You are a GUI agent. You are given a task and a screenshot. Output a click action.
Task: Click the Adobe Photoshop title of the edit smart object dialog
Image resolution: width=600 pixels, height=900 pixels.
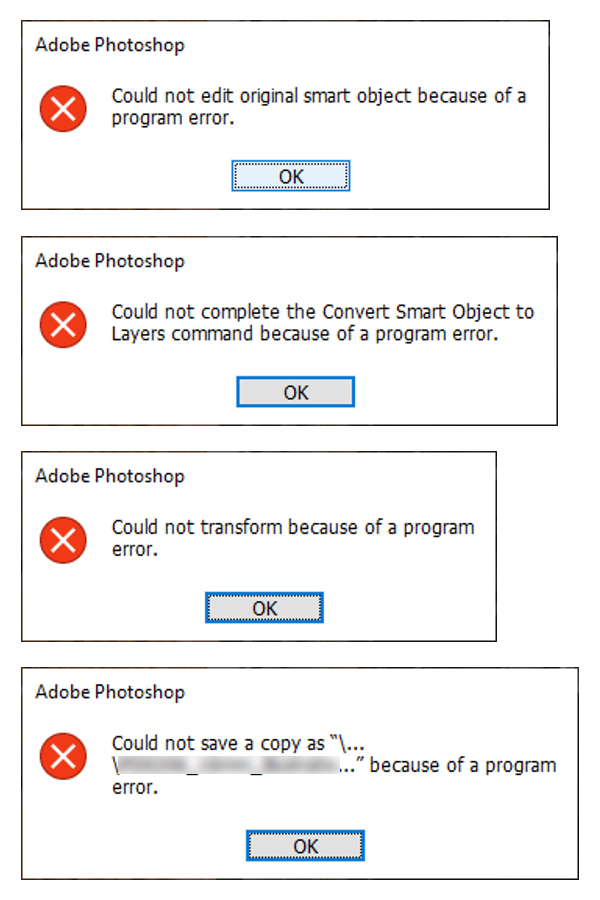pos(110,45)
